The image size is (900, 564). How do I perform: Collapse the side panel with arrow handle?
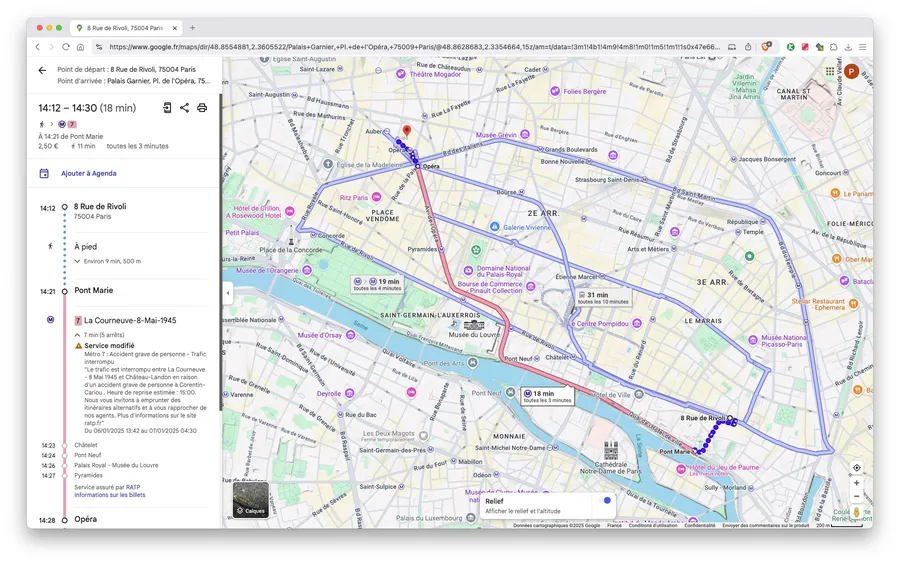tap(228, 293)
